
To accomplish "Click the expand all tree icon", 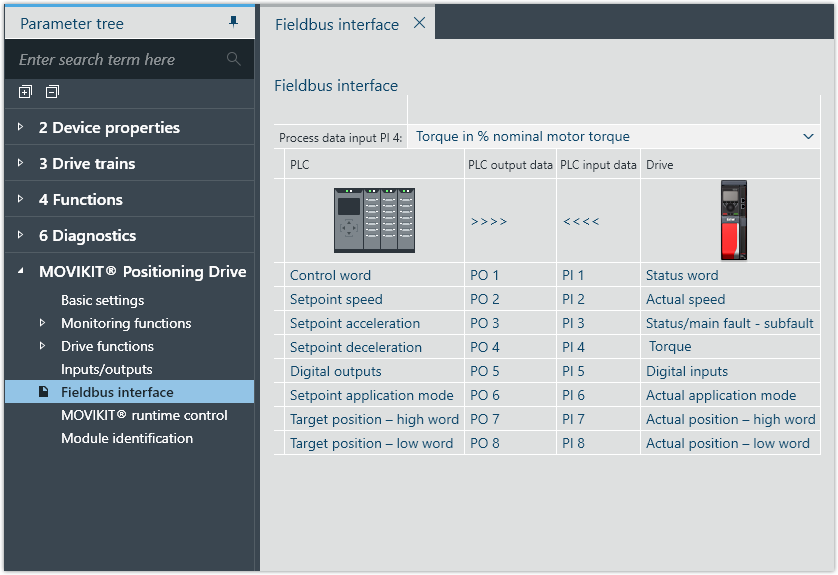I will 25,92.
